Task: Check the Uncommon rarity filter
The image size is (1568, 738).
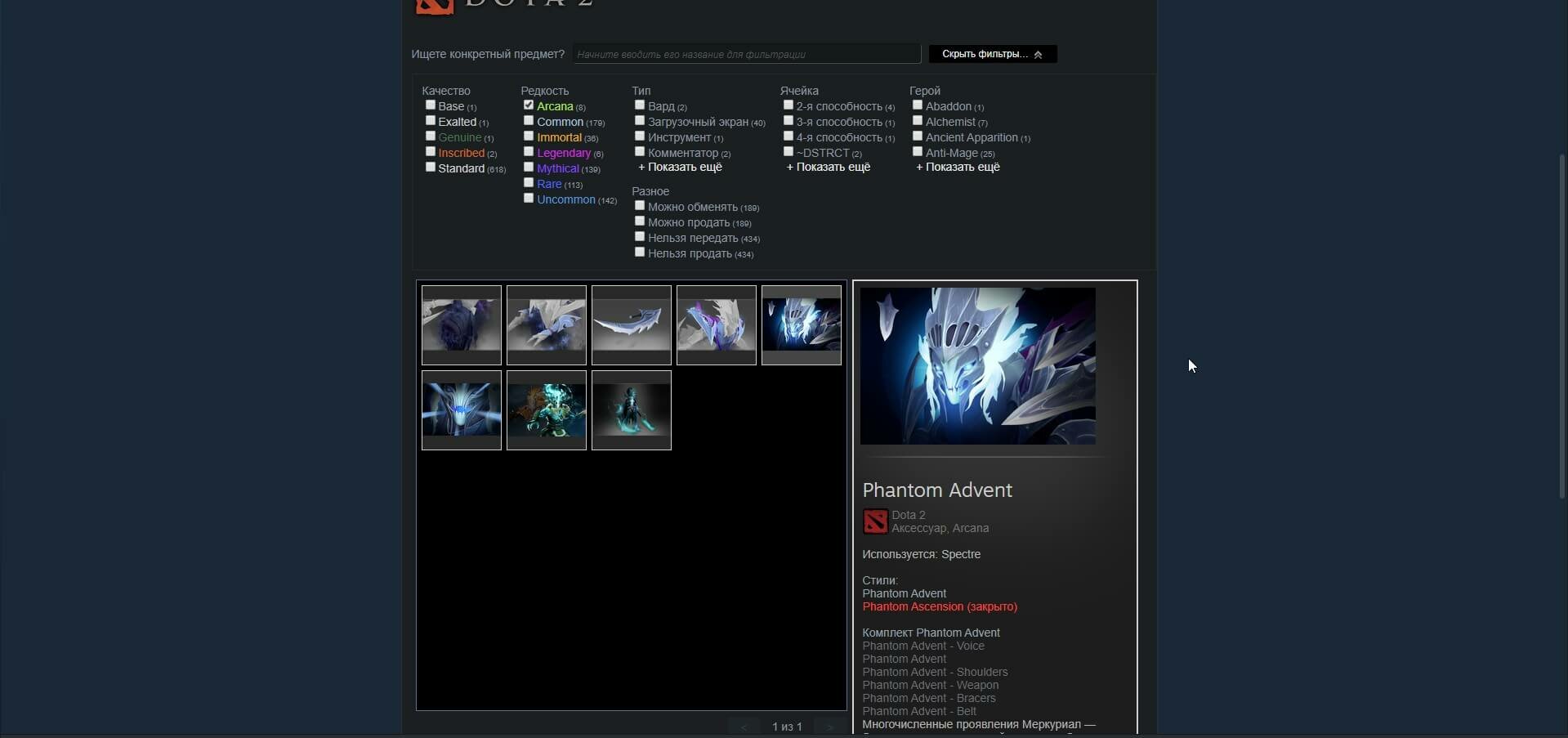Action: (x=529, y=199)
